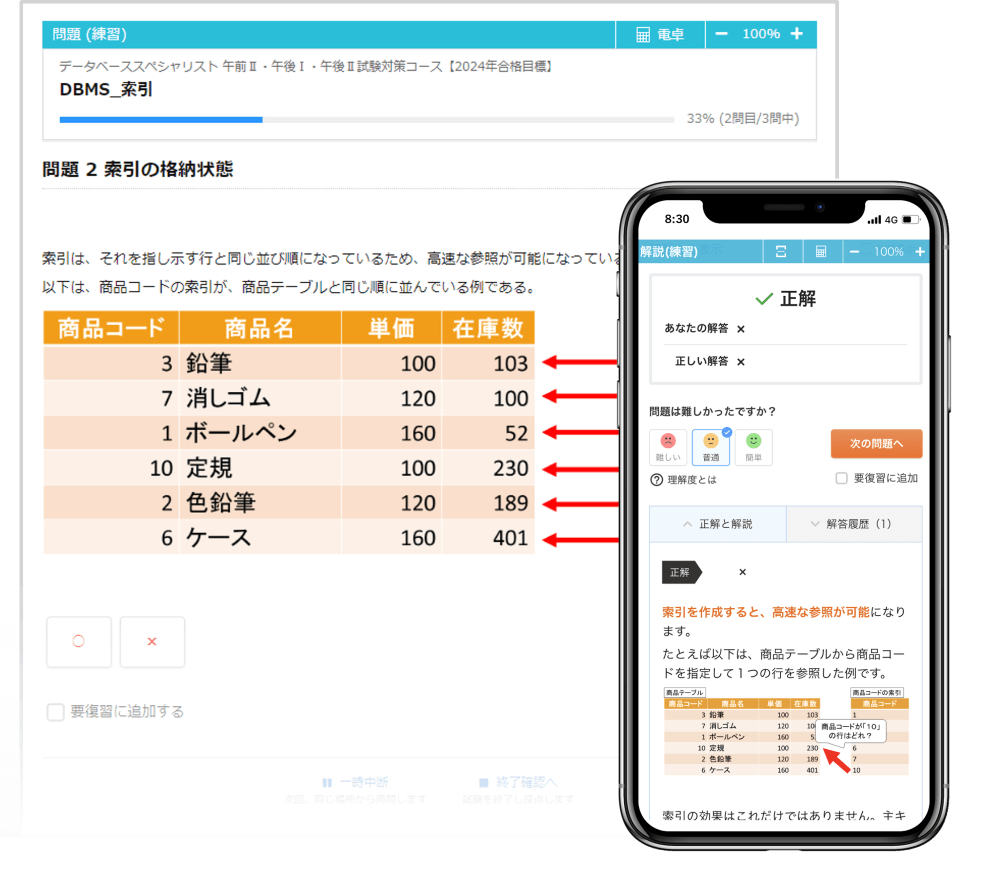Expand the 解答履歴（1）section
The height and width of the screenshot is (882, 1000).
[855, 524]
